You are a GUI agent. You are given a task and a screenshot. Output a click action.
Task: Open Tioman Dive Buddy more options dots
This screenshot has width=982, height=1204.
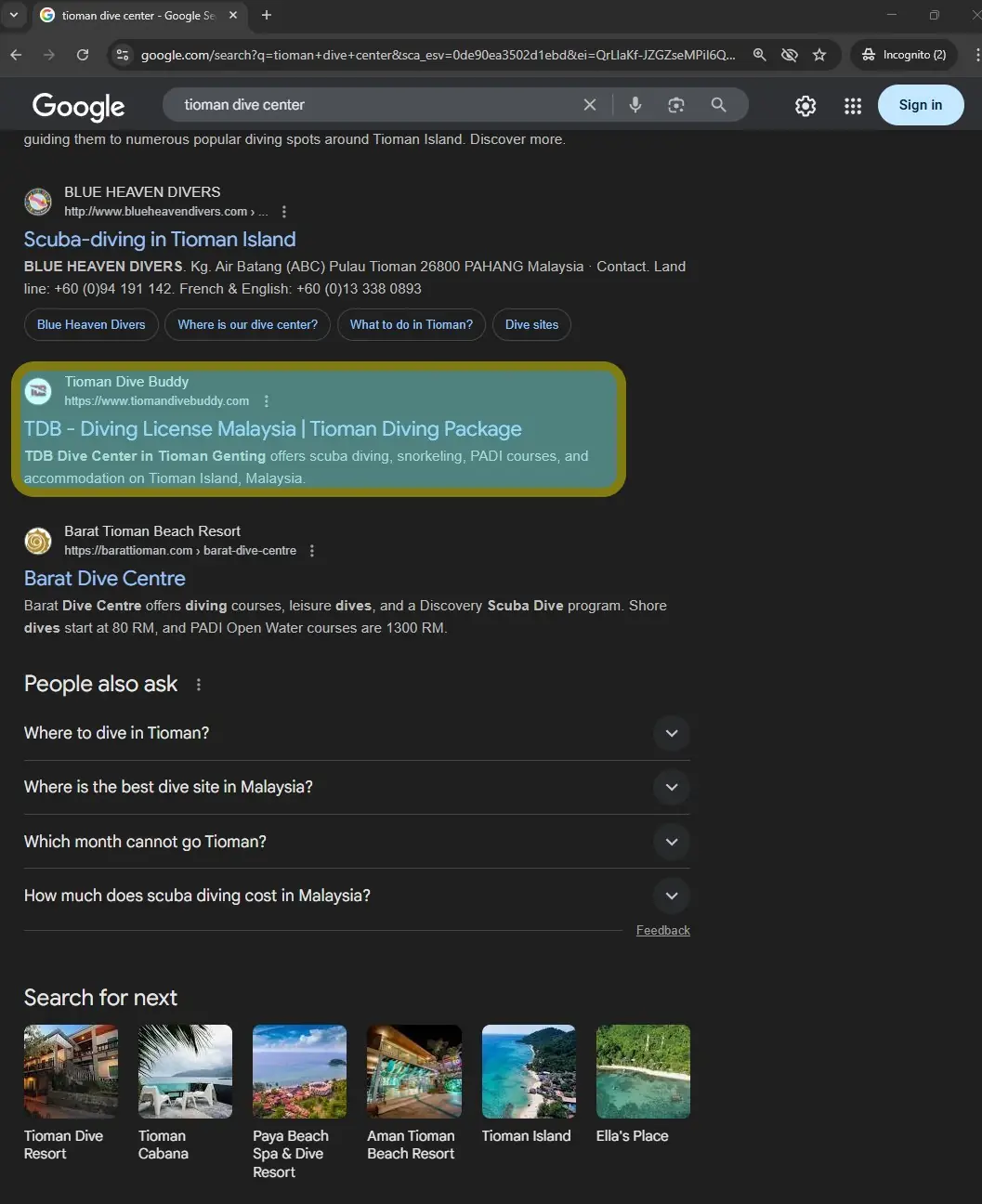tap(267, 401)
